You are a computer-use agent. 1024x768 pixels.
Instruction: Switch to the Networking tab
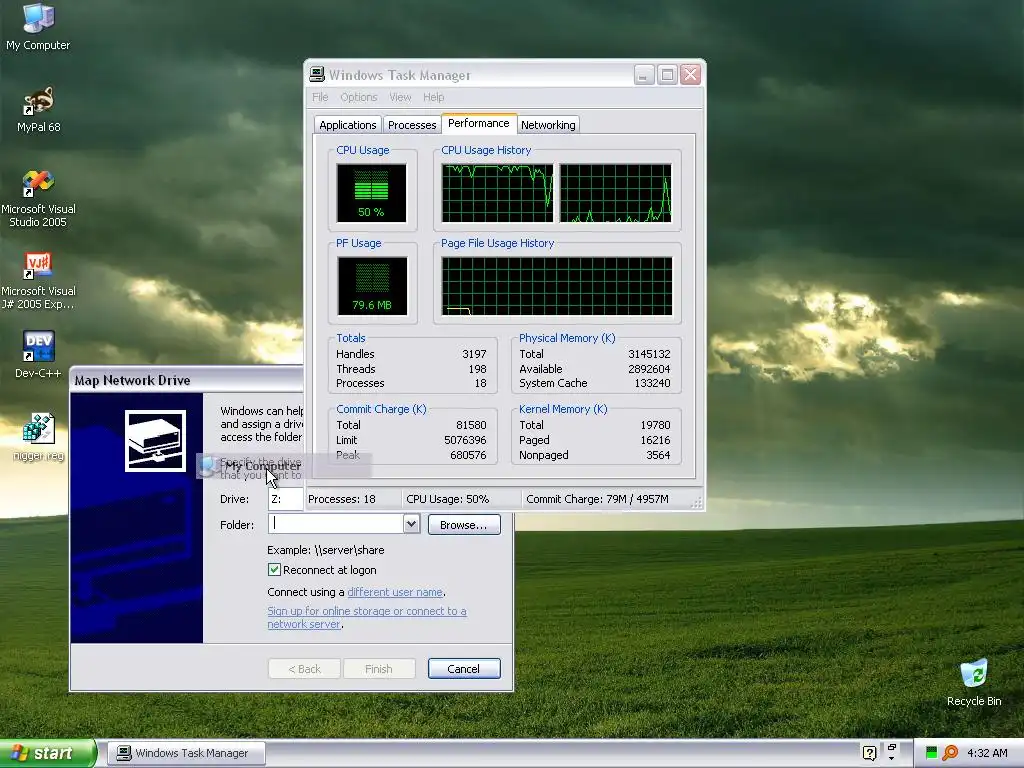[x=548, y=125]
